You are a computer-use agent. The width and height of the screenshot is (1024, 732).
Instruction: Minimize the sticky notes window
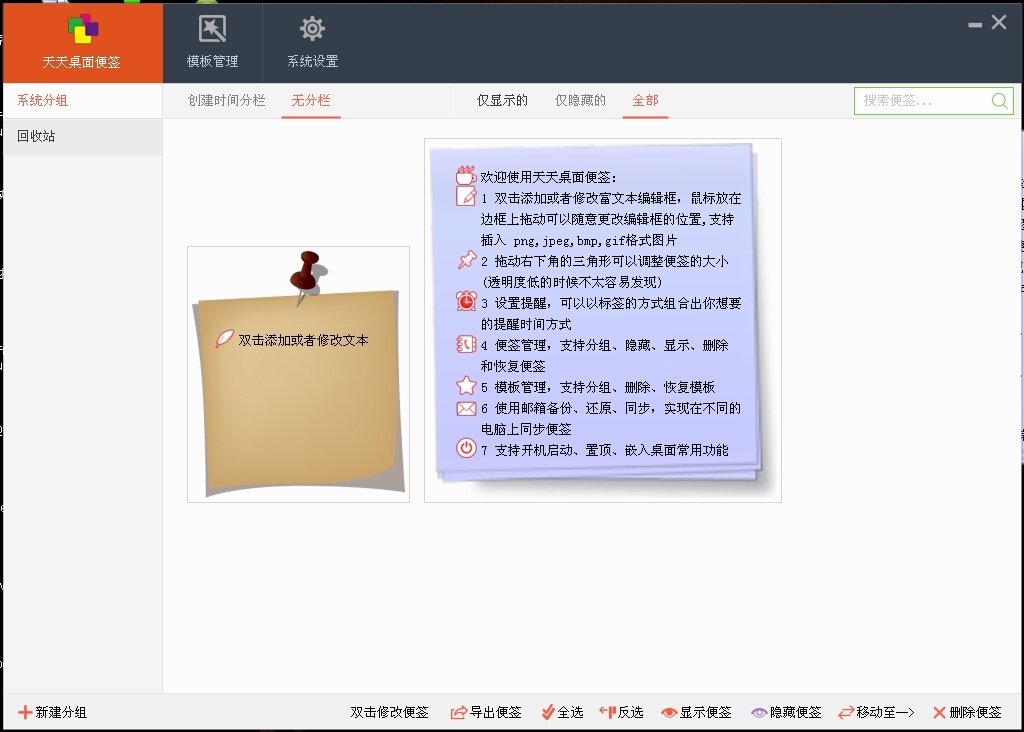coord(975,24)
